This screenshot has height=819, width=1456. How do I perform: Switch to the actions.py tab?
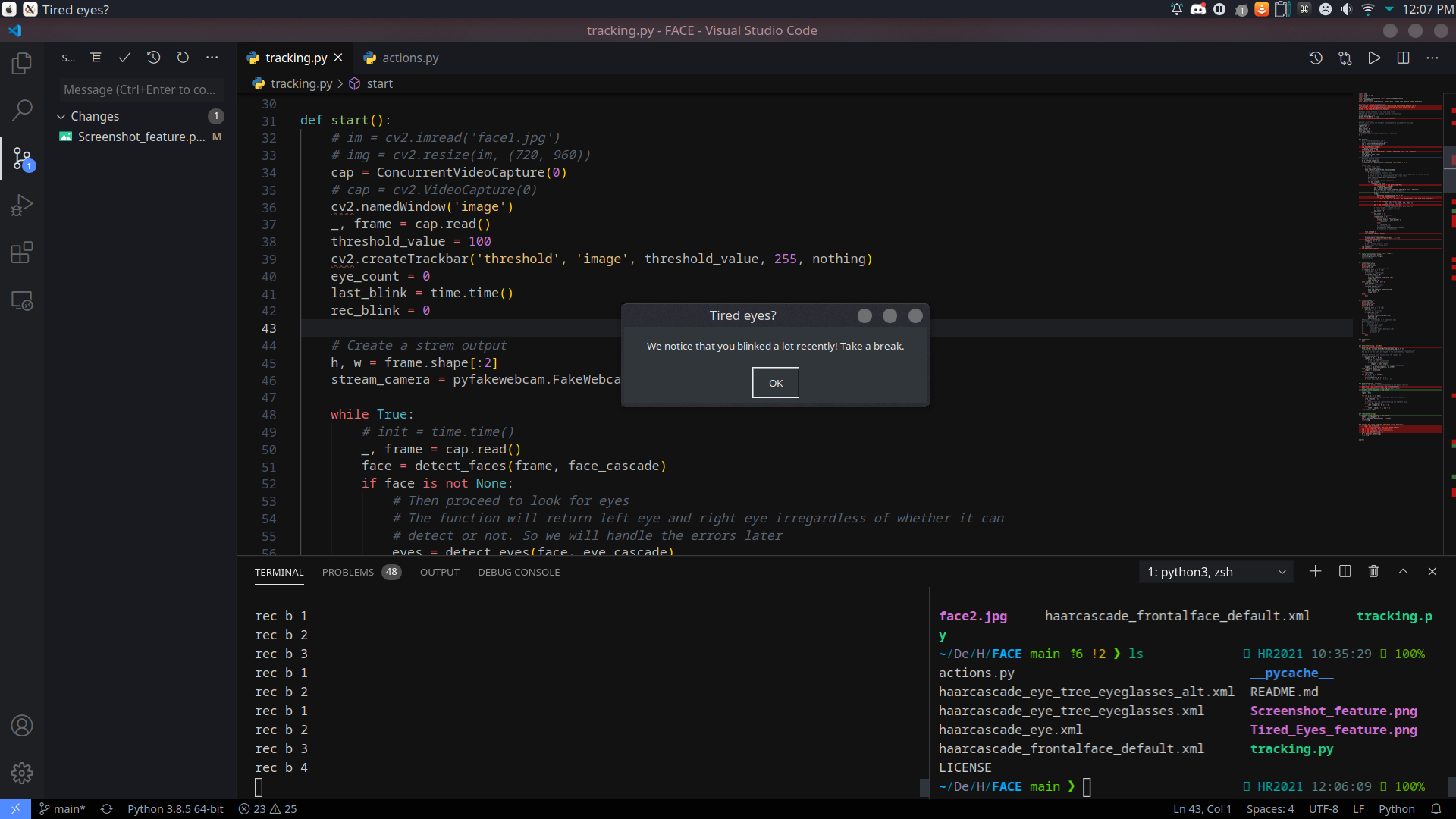[x=409, y=58]
